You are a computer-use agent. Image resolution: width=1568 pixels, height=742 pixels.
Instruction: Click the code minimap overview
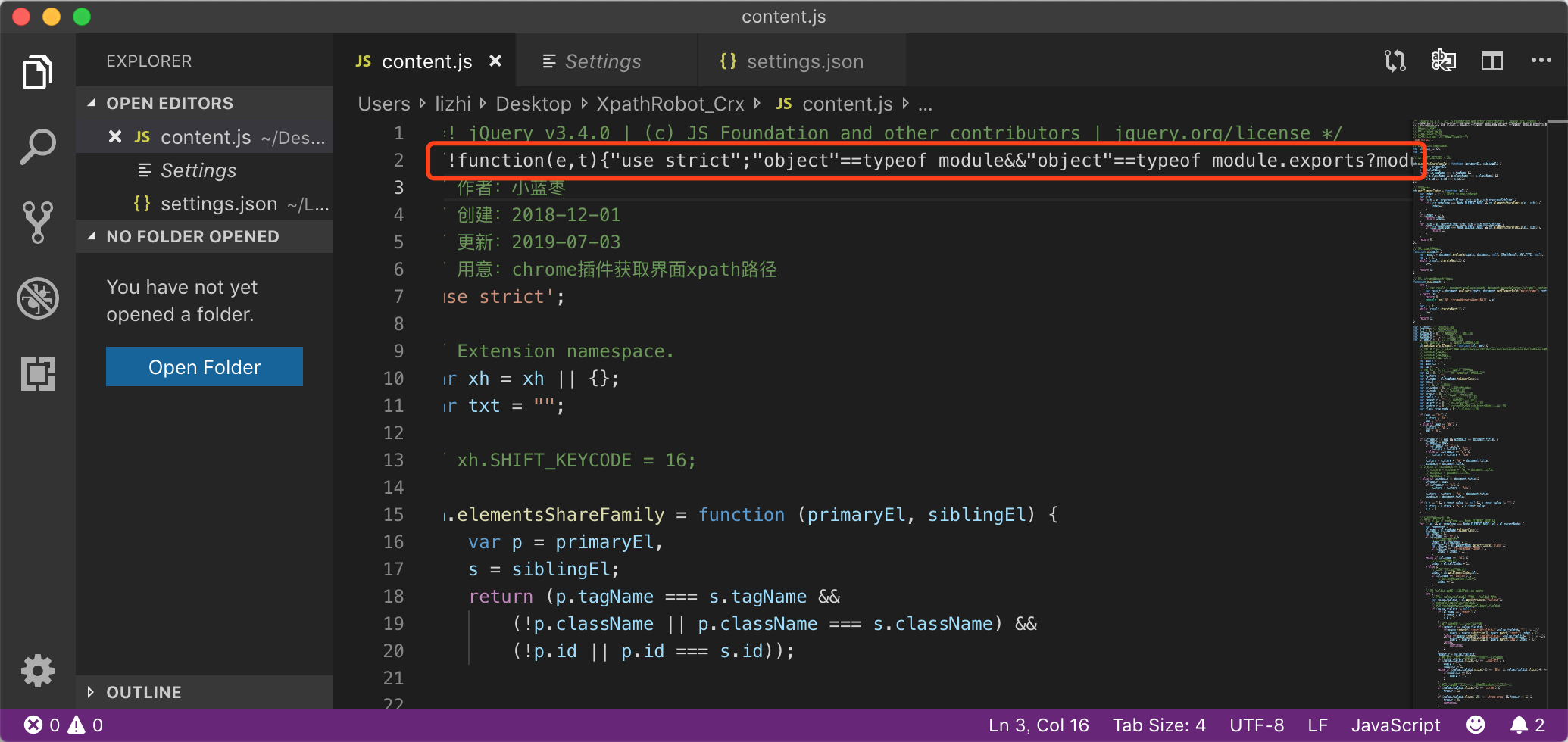[1481, 413]
